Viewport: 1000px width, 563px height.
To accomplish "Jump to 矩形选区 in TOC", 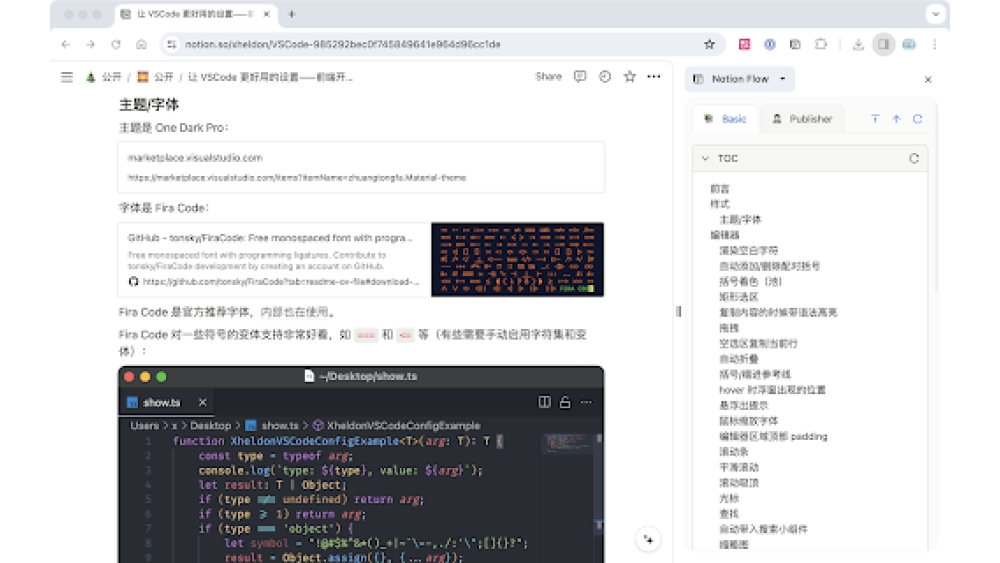I will tap(739, 296).
